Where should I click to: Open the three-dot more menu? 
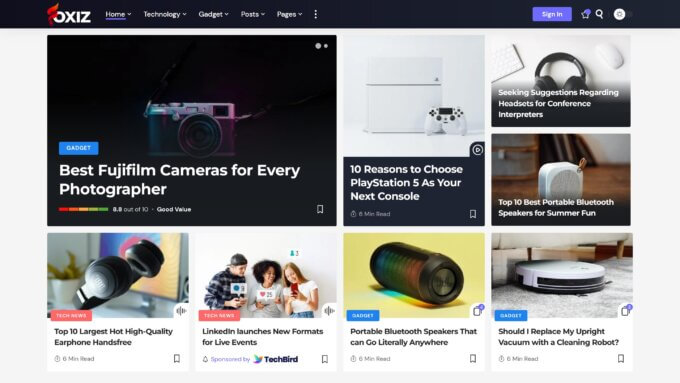pyautogui.click(x=315, y=14)
